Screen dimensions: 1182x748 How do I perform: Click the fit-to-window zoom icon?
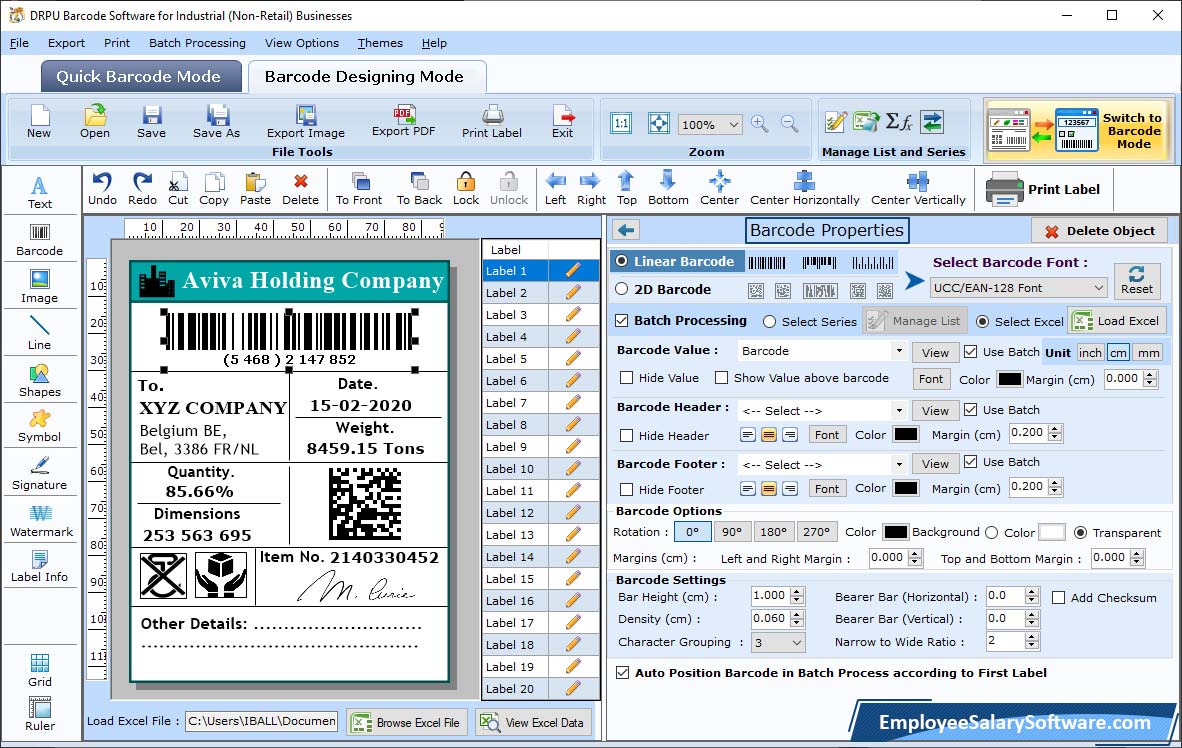pyautogui.click(x=659, y=124)
